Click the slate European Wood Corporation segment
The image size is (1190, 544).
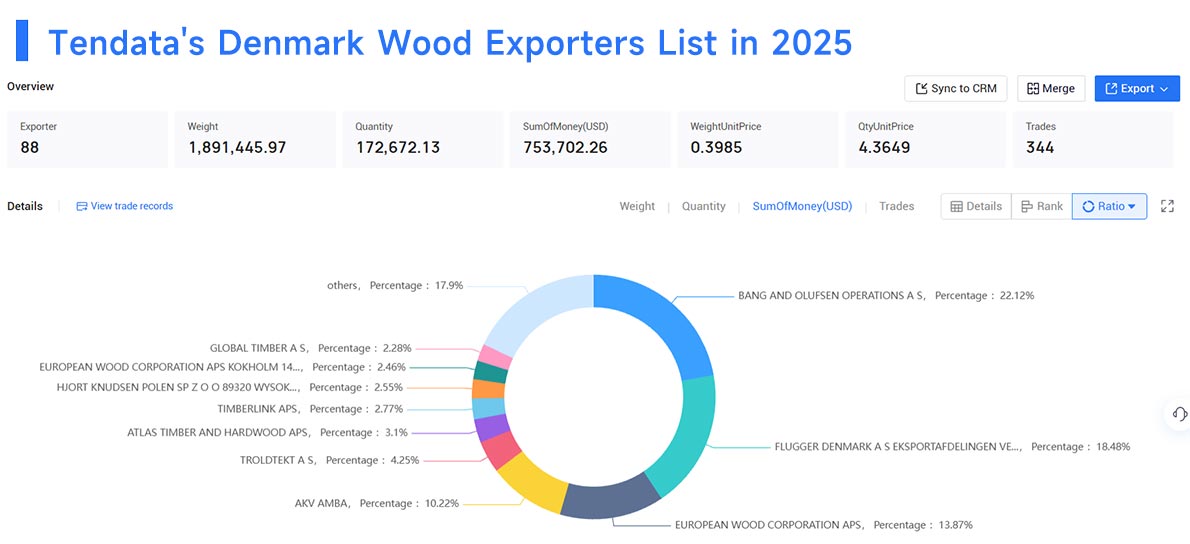[x=612, y=501]
